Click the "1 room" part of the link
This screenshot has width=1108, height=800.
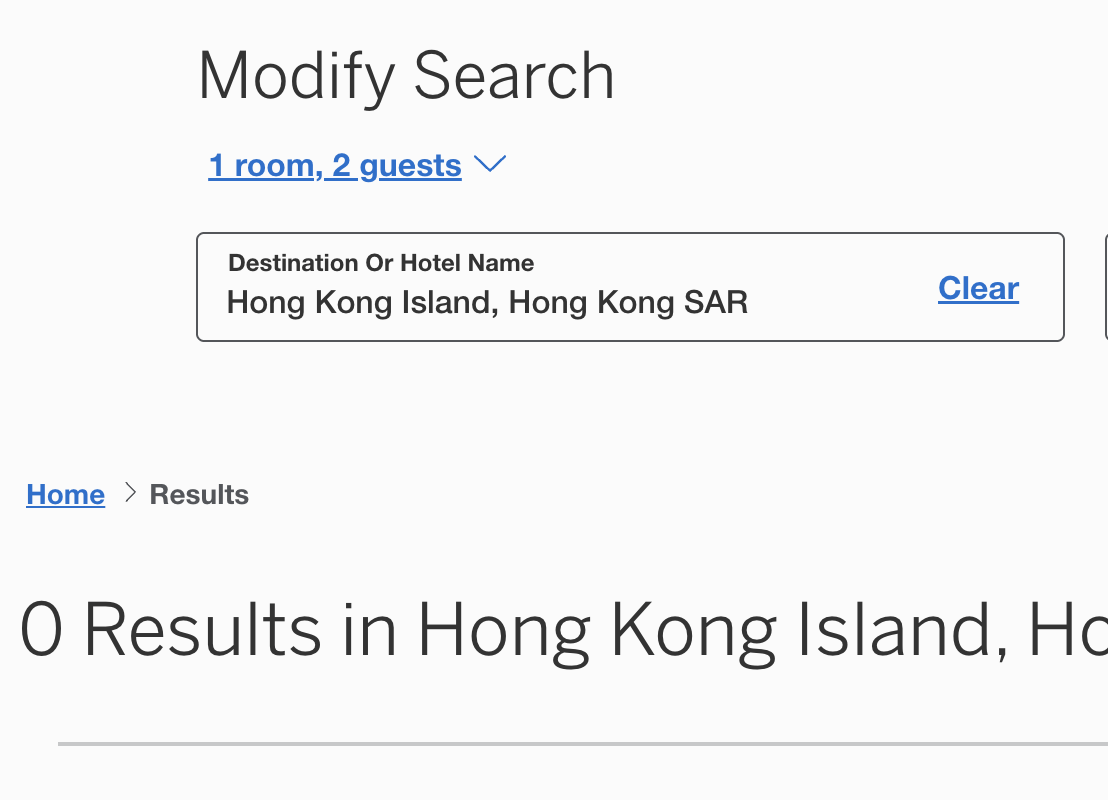click(264, 166)
